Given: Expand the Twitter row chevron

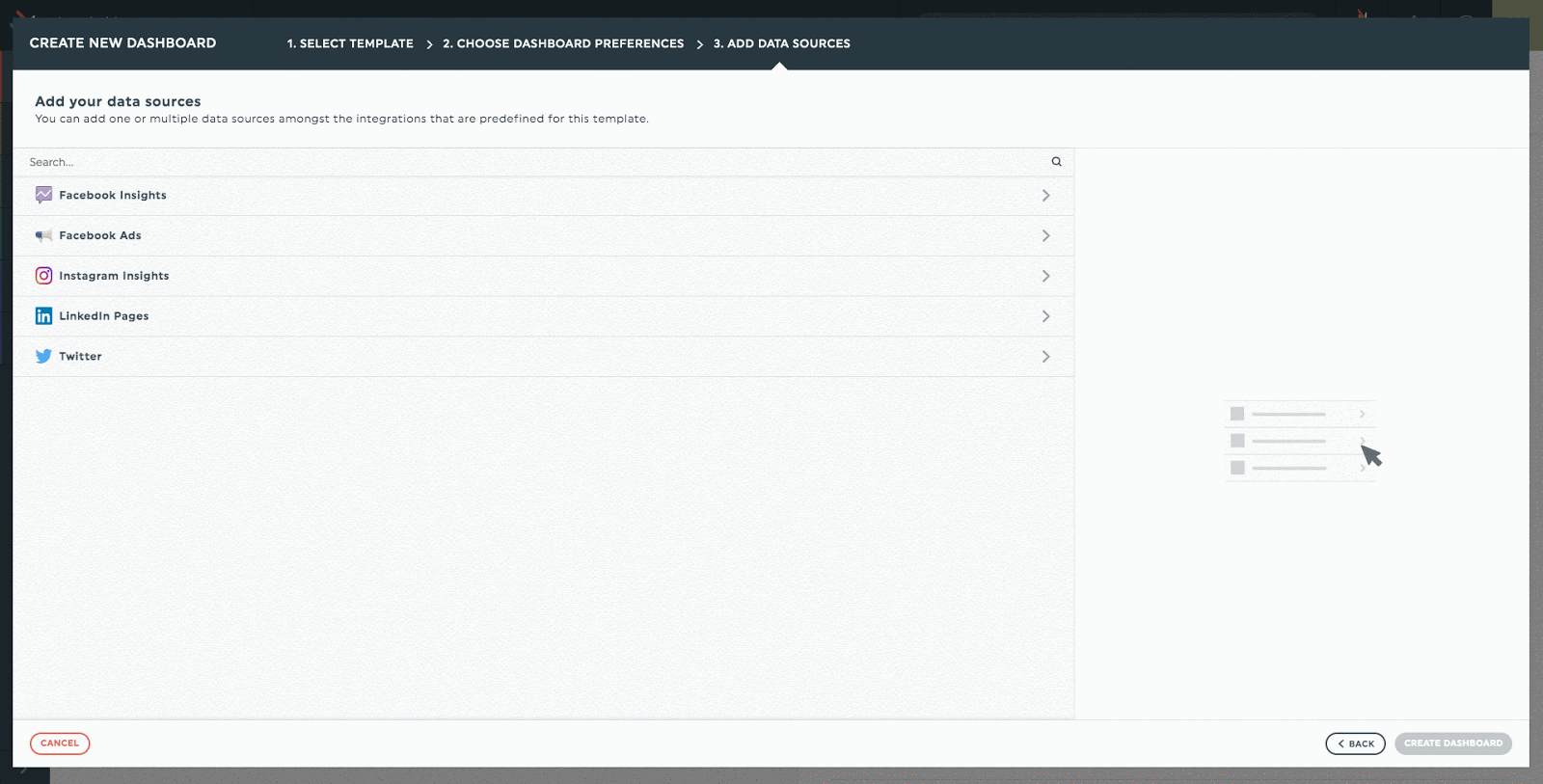Looking at the screenshot, I should (1045, 357).
